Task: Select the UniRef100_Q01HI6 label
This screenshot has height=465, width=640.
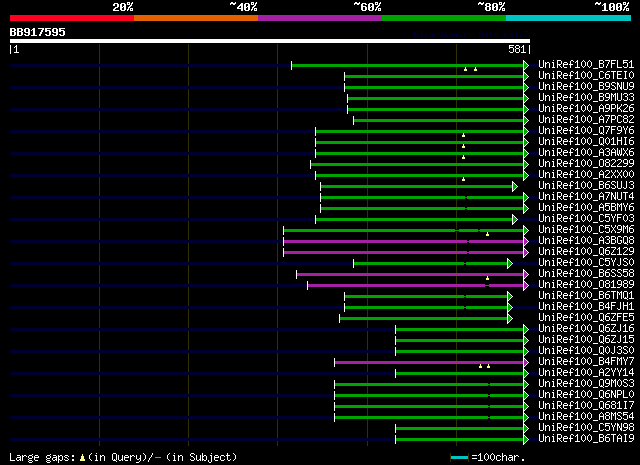Action: 586,141
